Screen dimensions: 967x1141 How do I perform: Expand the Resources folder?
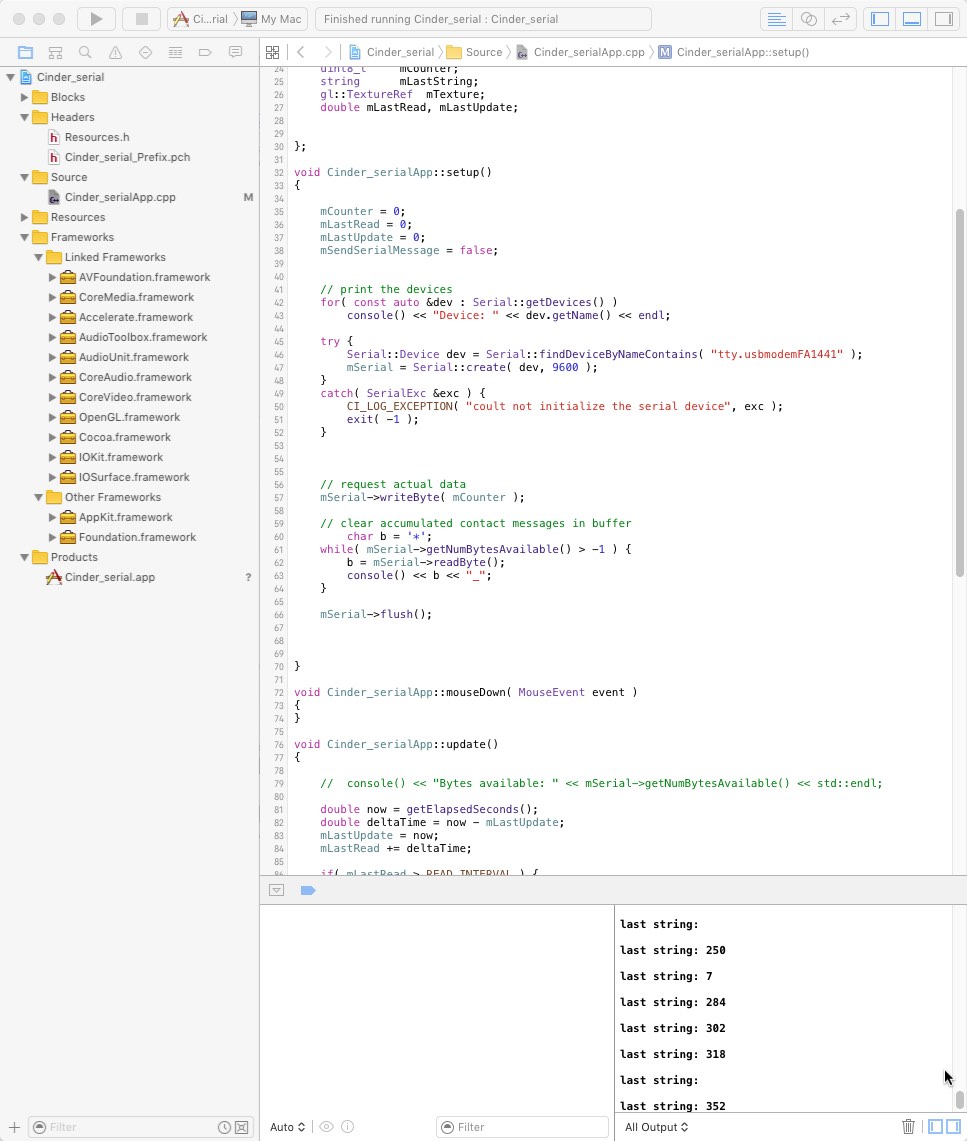point(24,217)
